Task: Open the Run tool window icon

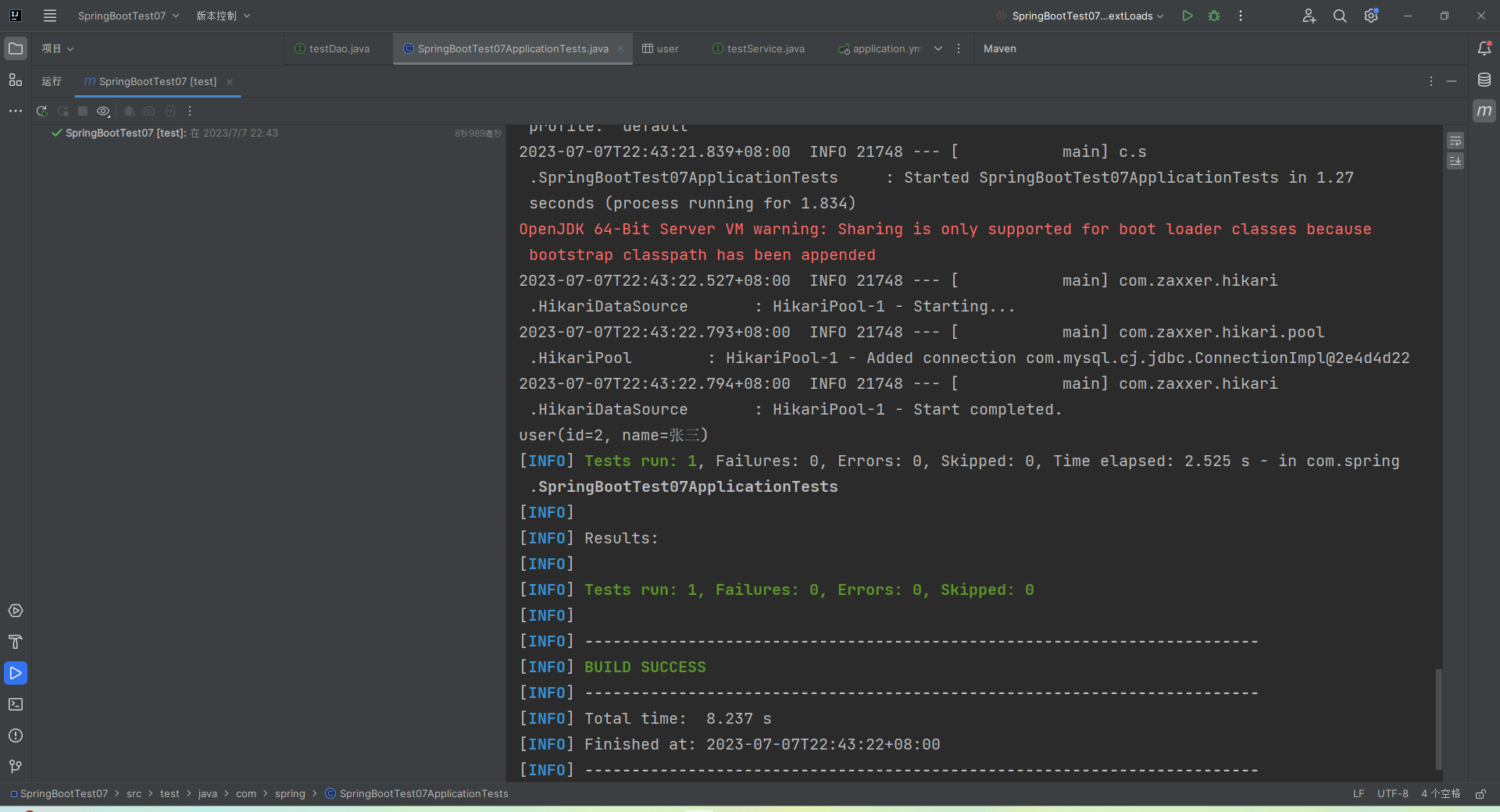Action: tap(16, 673)
